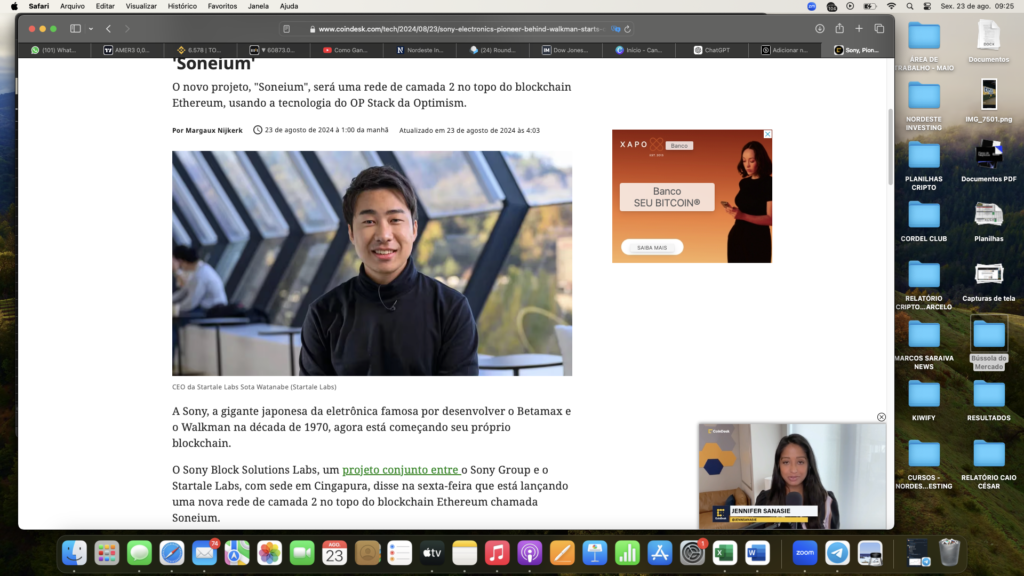Open Music from the Dock

(x=497, y=553)
